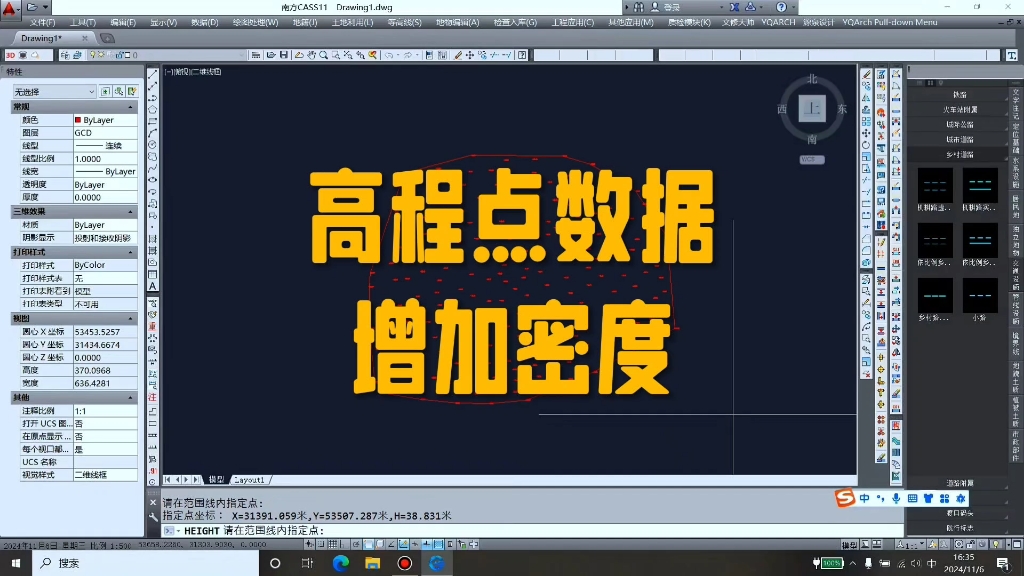Select the Pan (实时平移) tool on the top toolbar
The image size is (1024, 576).
pos(310,56)
